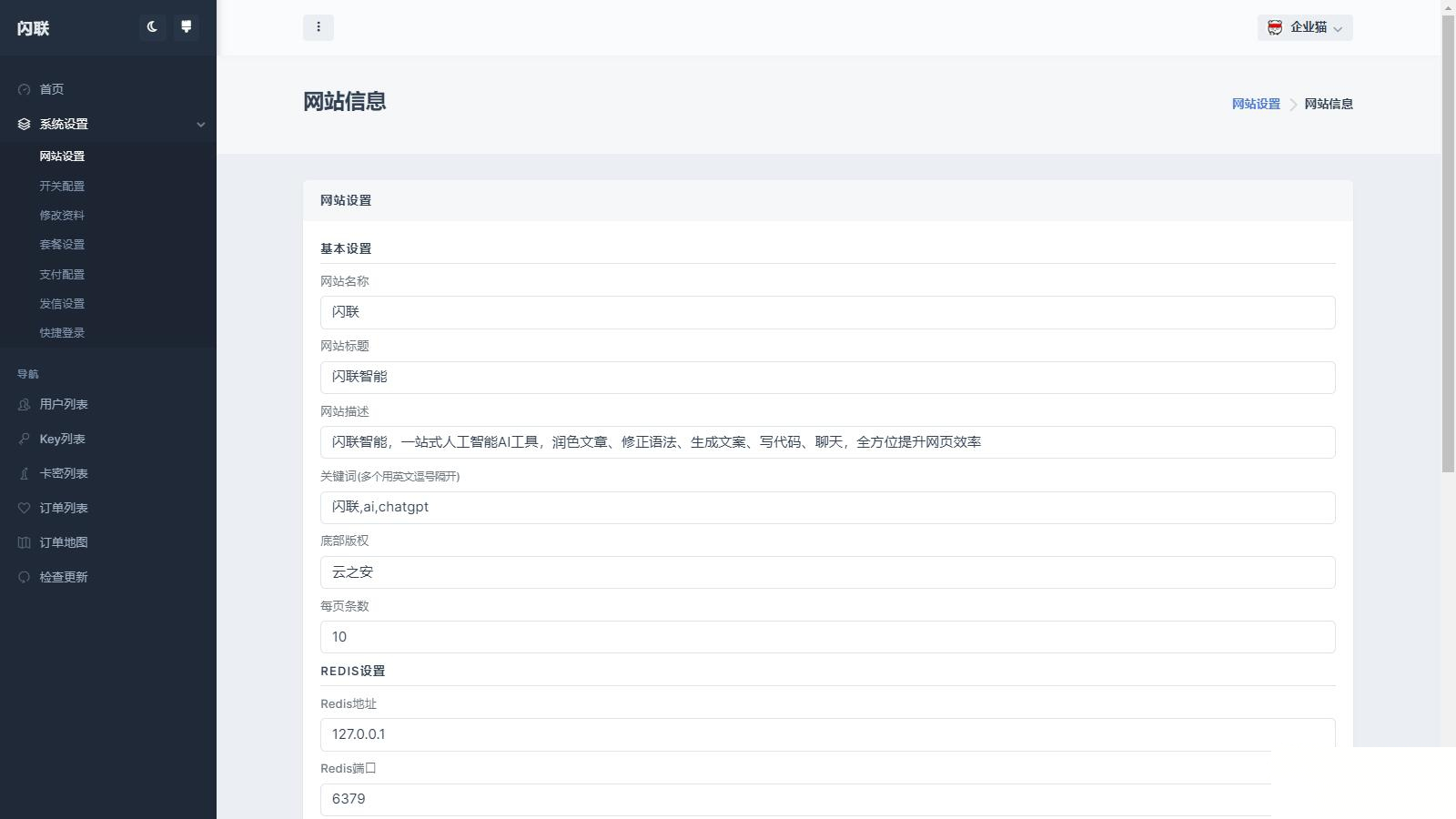Select 网站设置 submenu item
1456x819 pixels.
62,157
